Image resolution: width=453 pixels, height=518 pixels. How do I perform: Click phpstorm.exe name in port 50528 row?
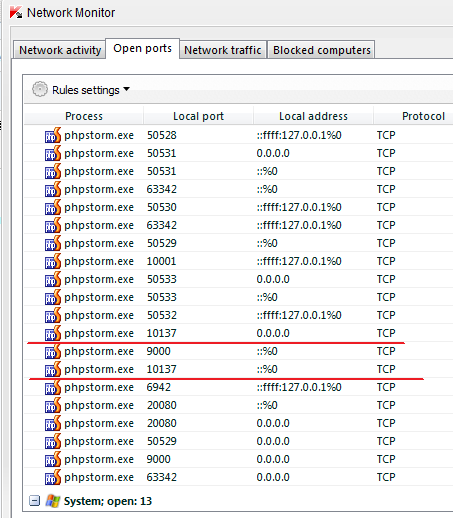99,135
